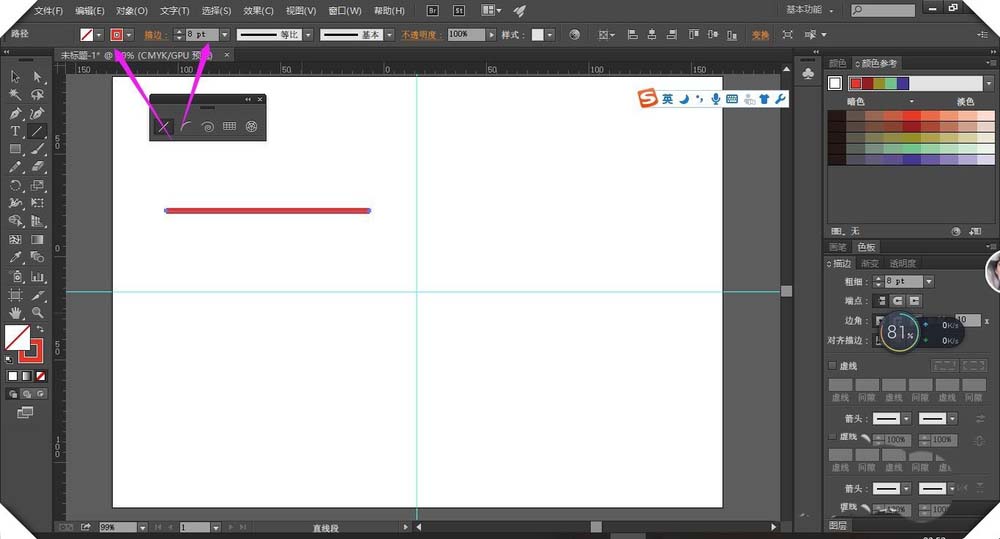1000x539 pixels.
Task: Click the 不透明度 opacity link
Action: tap(423, 34)
